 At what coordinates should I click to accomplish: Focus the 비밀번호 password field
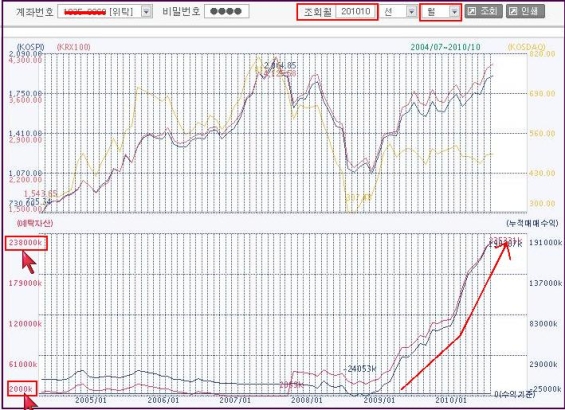[x=227, y=11]
